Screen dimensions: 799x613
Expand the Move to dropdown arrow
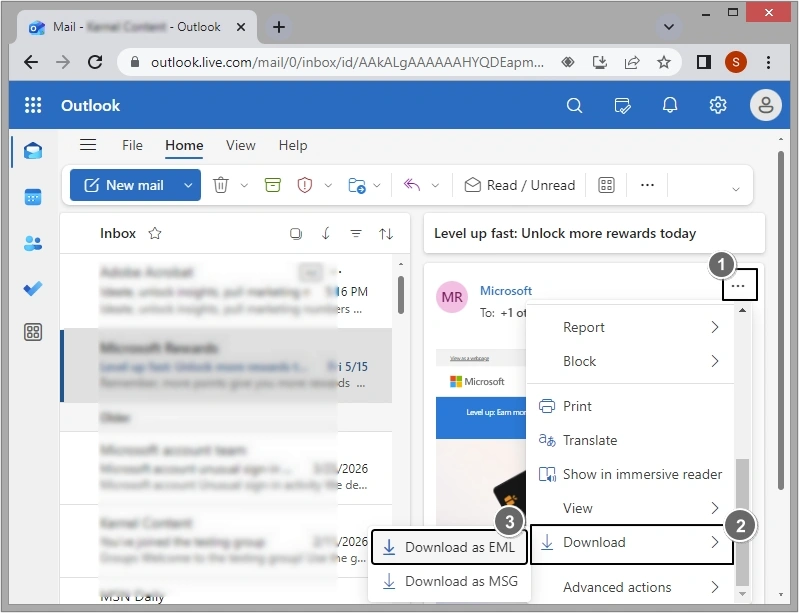coord(377,185)
